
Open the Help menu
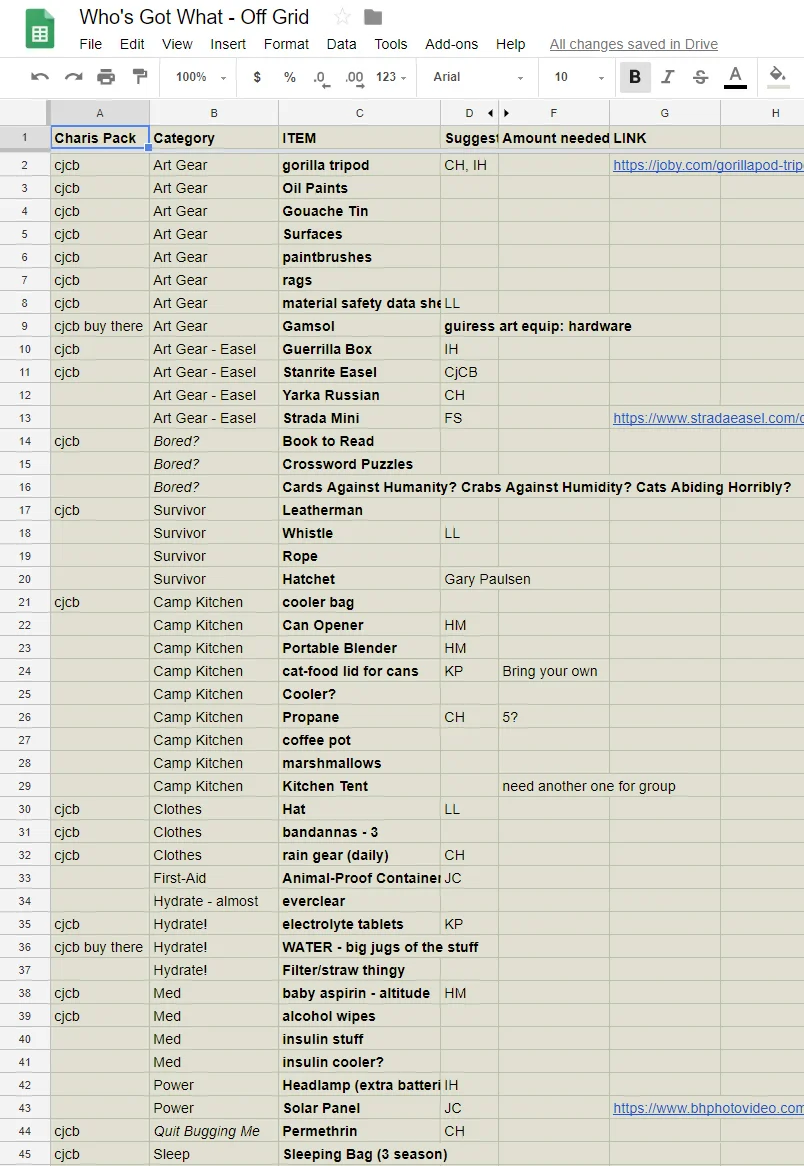pyautogui.click(x=510, y=44)
